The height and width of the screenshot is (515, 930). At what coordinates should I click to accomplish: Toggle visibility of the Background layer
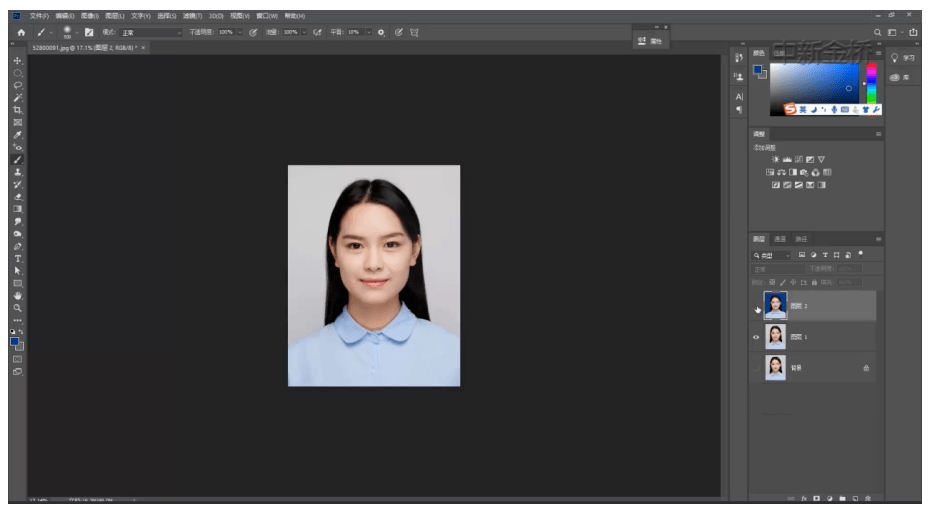pyautogui.click(x=756, y=368)
